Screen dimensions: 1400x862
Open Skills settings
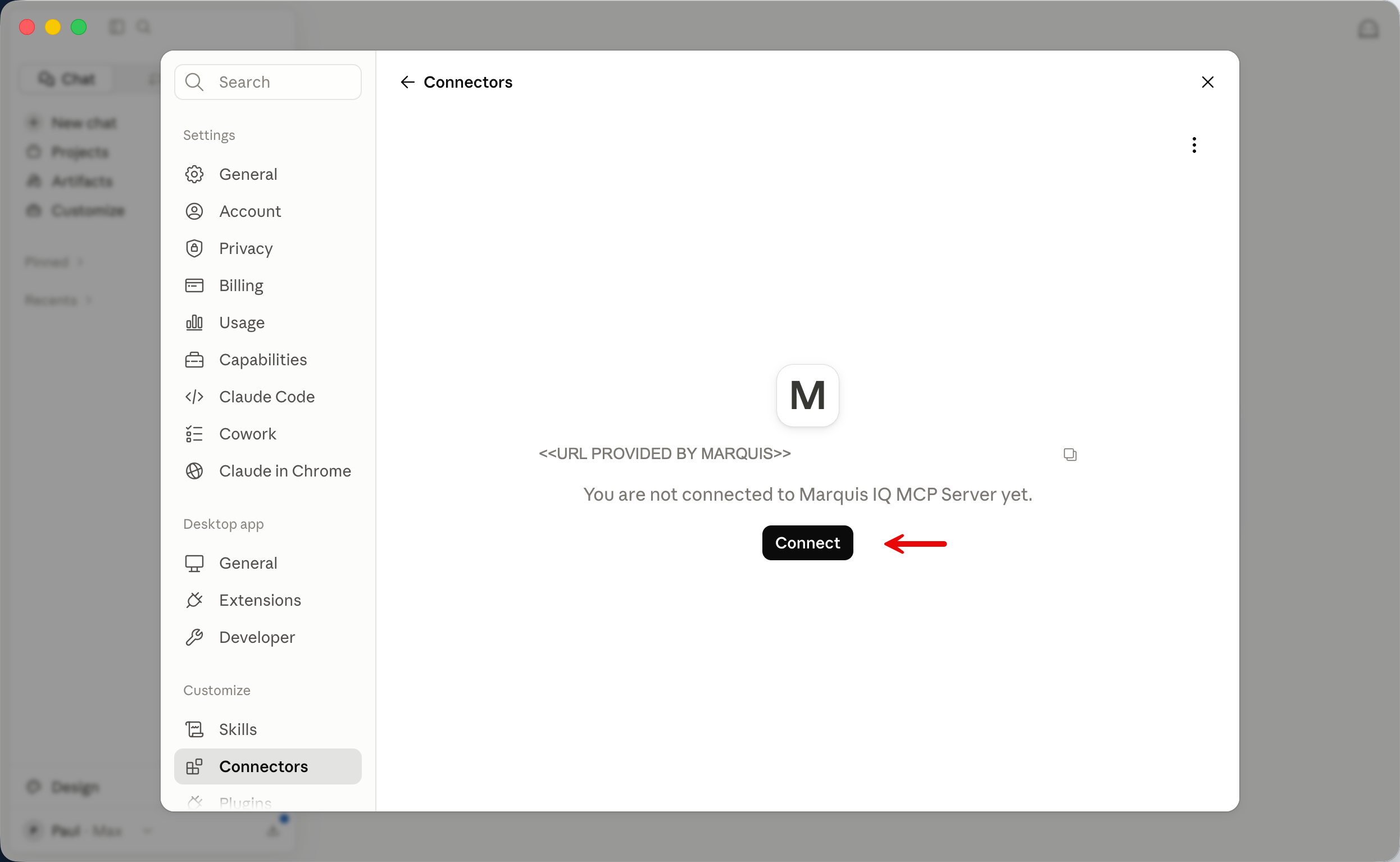(268, 730)
